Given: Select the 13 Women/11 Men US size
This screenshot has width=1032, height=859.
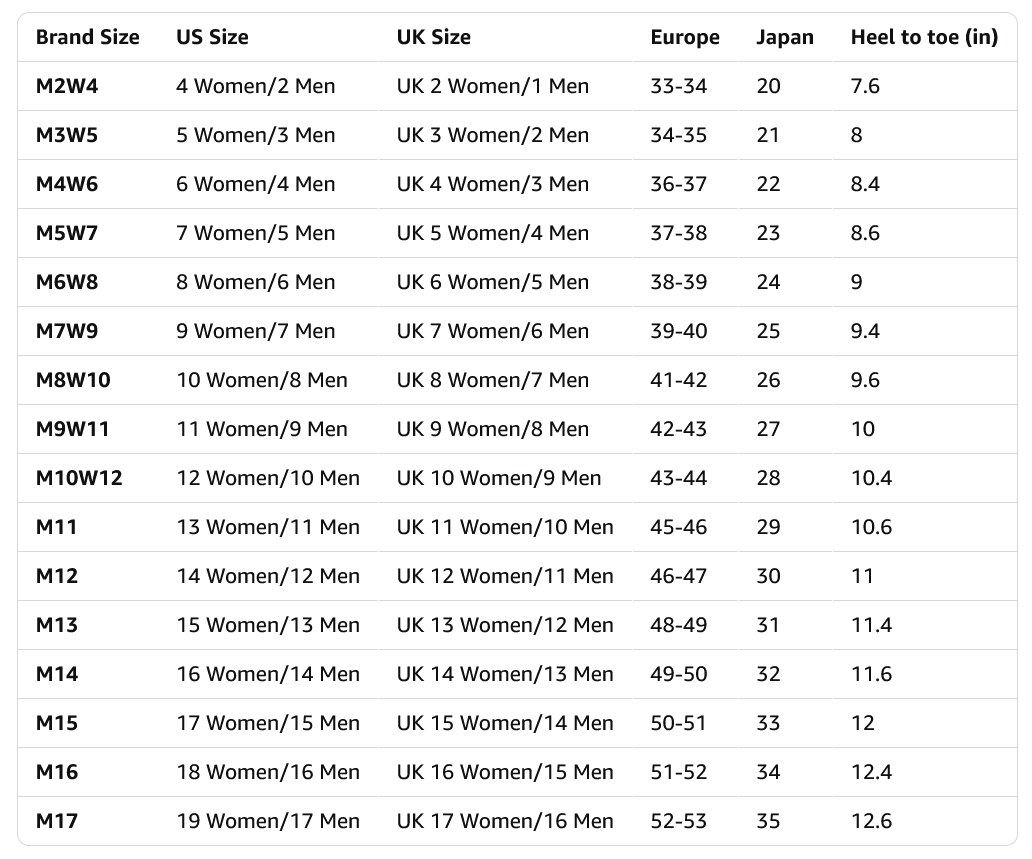Looking at the screenshot, I should point(268,527).
